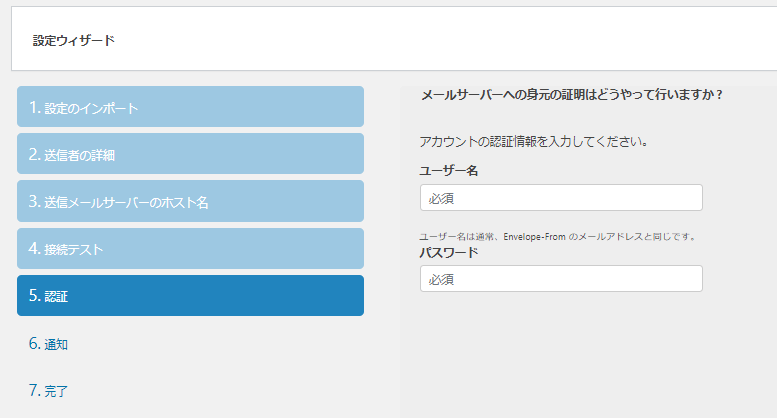The height and width of the screenshot is (418, 777).
Task: Click the メールサーバーへの身元の証明 heading
Action: (x=572, y=95)
